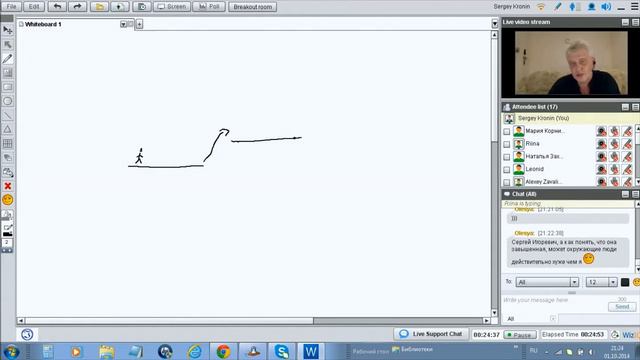Open the Chat panel options menu
The image size is (640, 360).
pos(636,194)
